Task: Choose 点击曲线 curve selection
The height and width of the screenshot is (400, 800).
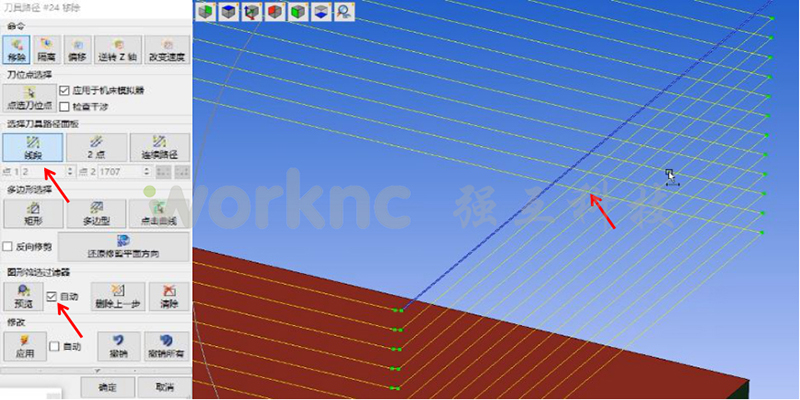Action: [x=159, y=214]
